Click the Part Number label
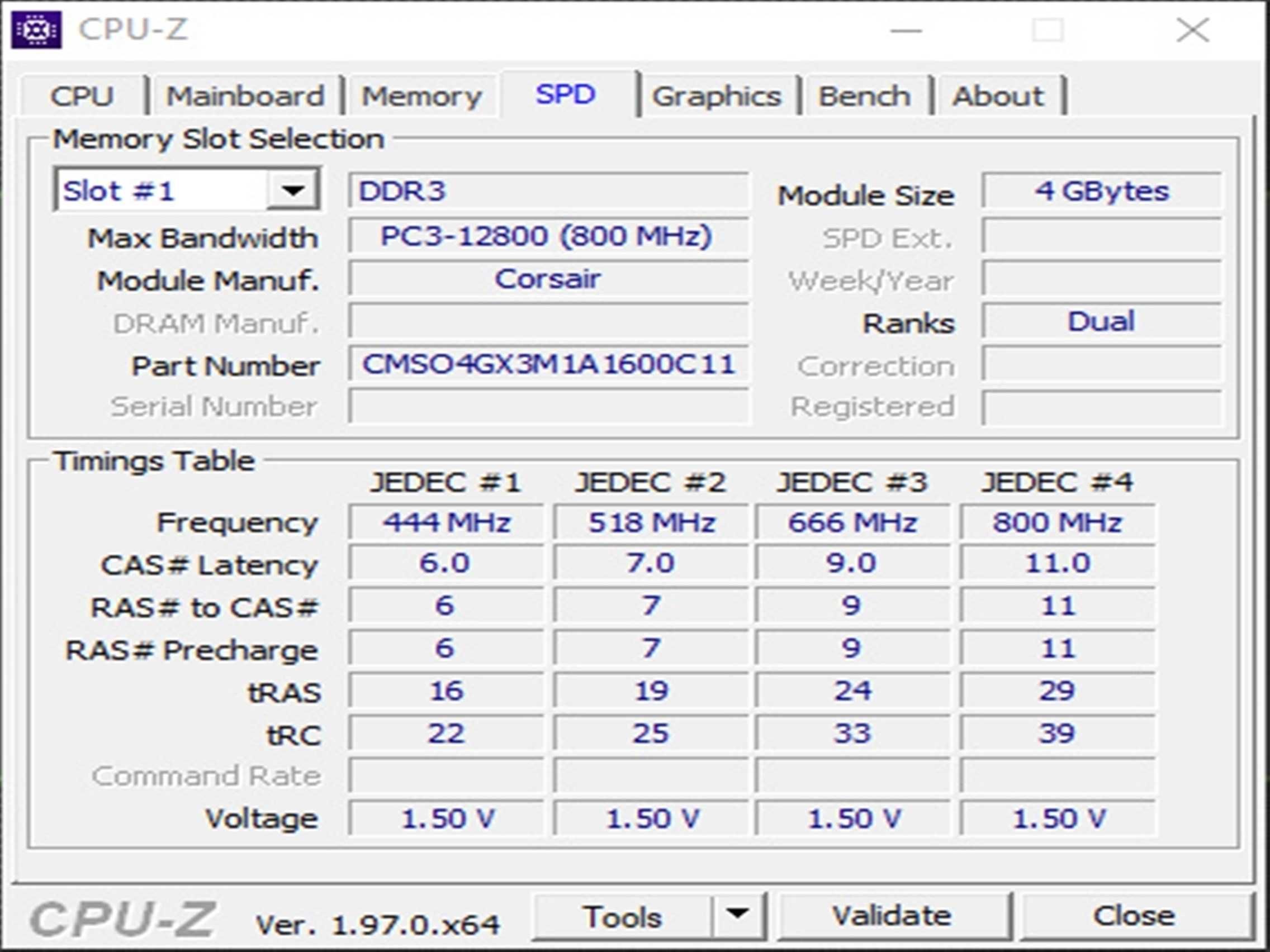 (226, 365)
